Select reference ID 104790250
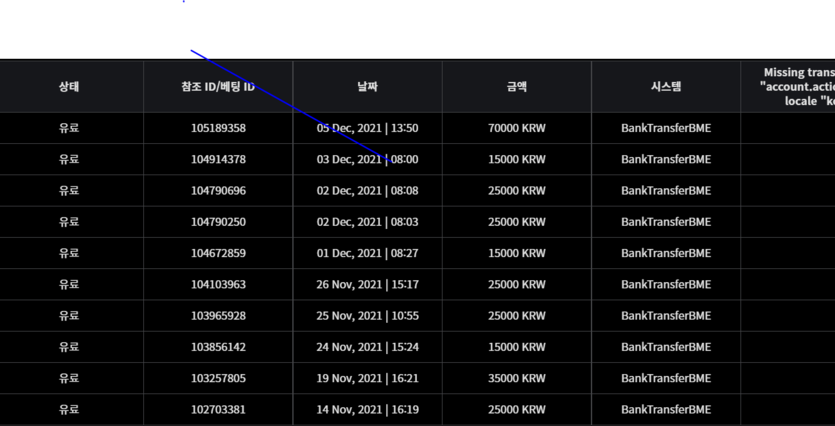Screen dimensions: 835x426 coord(218,222)
